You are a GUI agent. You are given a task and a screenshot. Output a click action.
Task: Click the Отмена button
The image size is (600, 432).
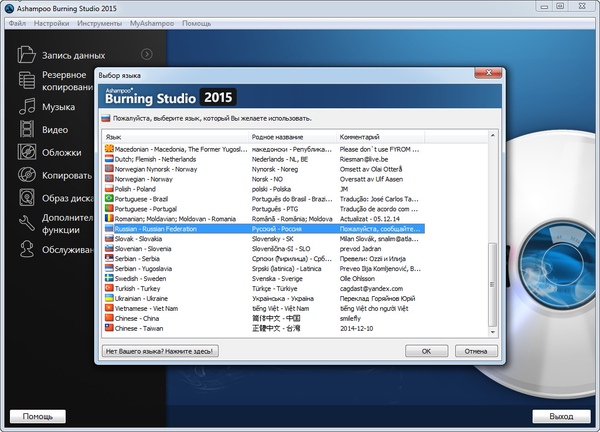click(475, 351)
